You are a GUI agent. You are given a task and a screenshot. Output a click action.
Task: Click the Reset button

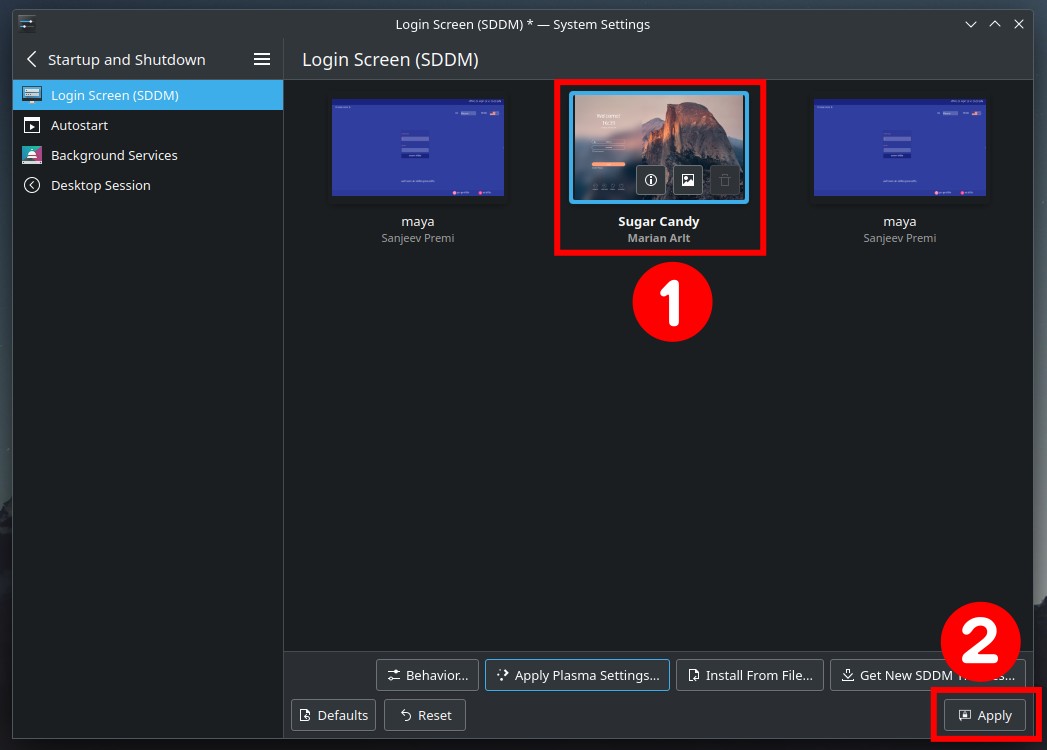tap(425, 715)
